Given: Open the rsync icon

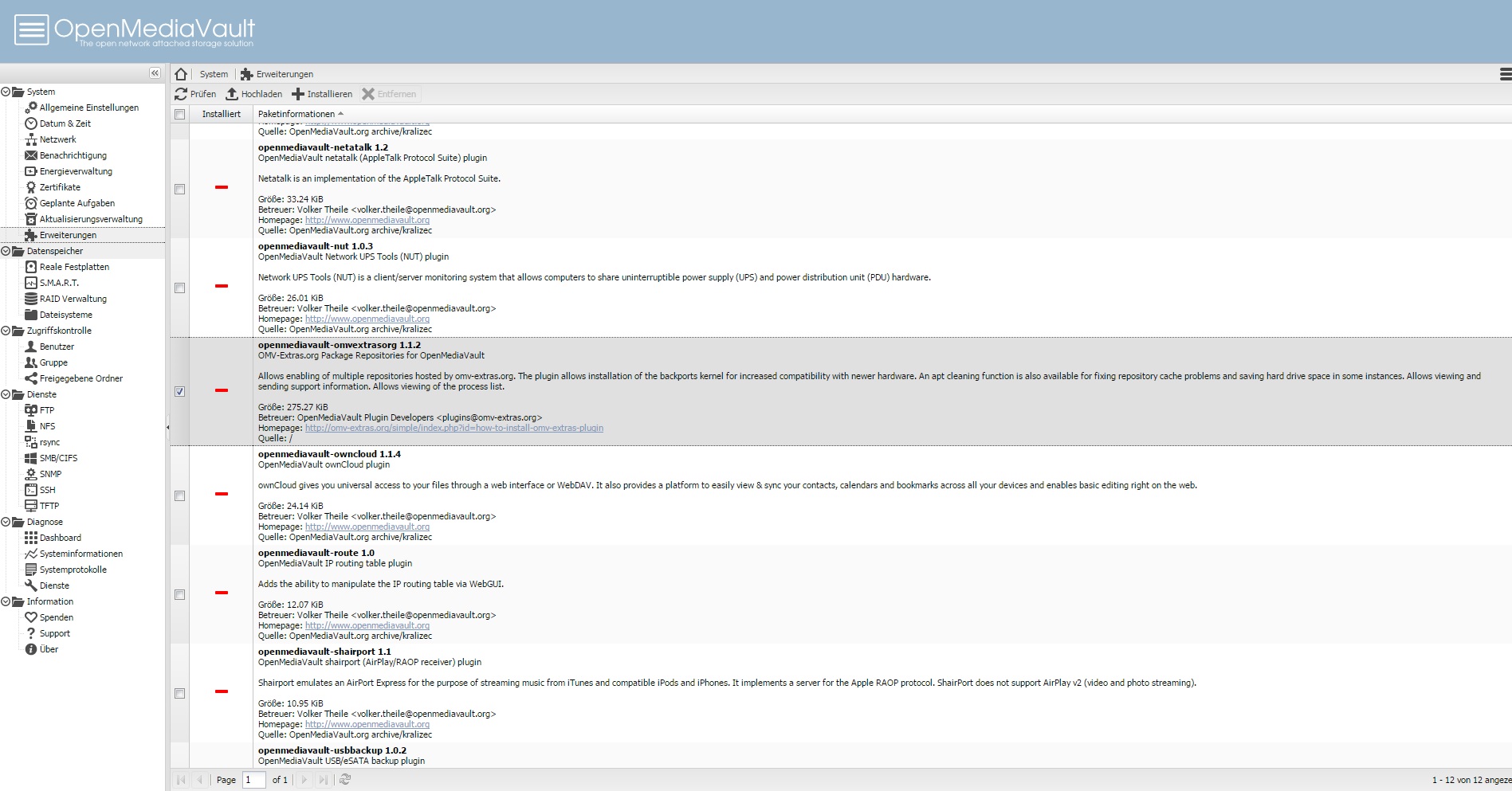Looking at the screenshot, I should [x=31, y=442].
